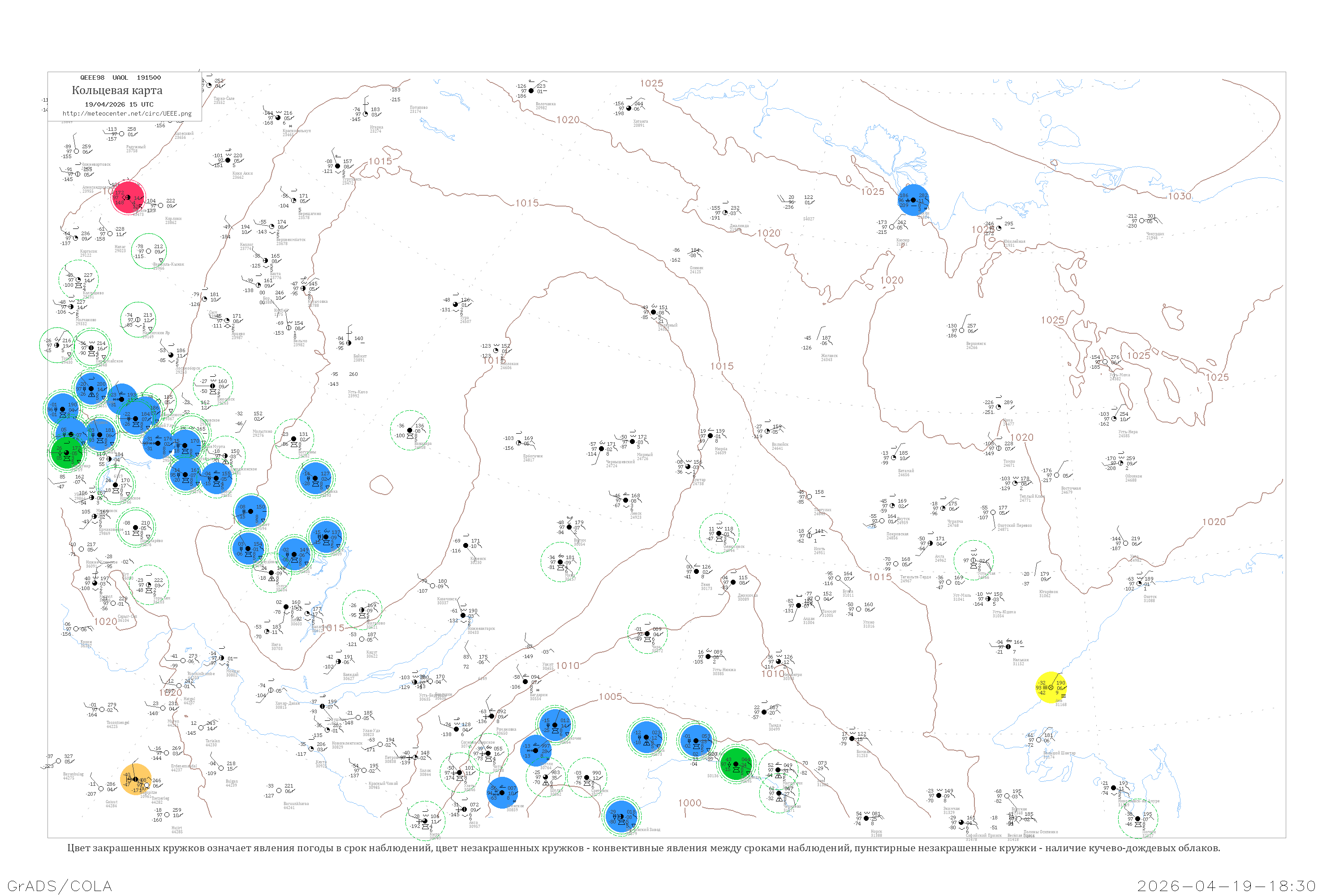Image resolution: width=1344 pixels, height=896 pixels.
Task: Click the Кольцевая карта map title
Action: pos(117,90)
